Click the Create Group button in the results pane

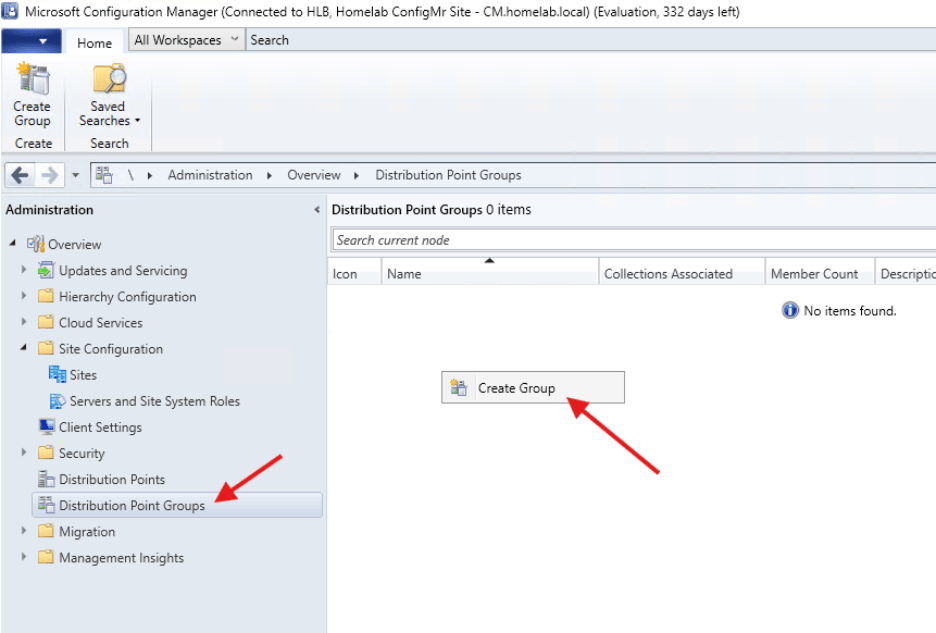(532, 387)
